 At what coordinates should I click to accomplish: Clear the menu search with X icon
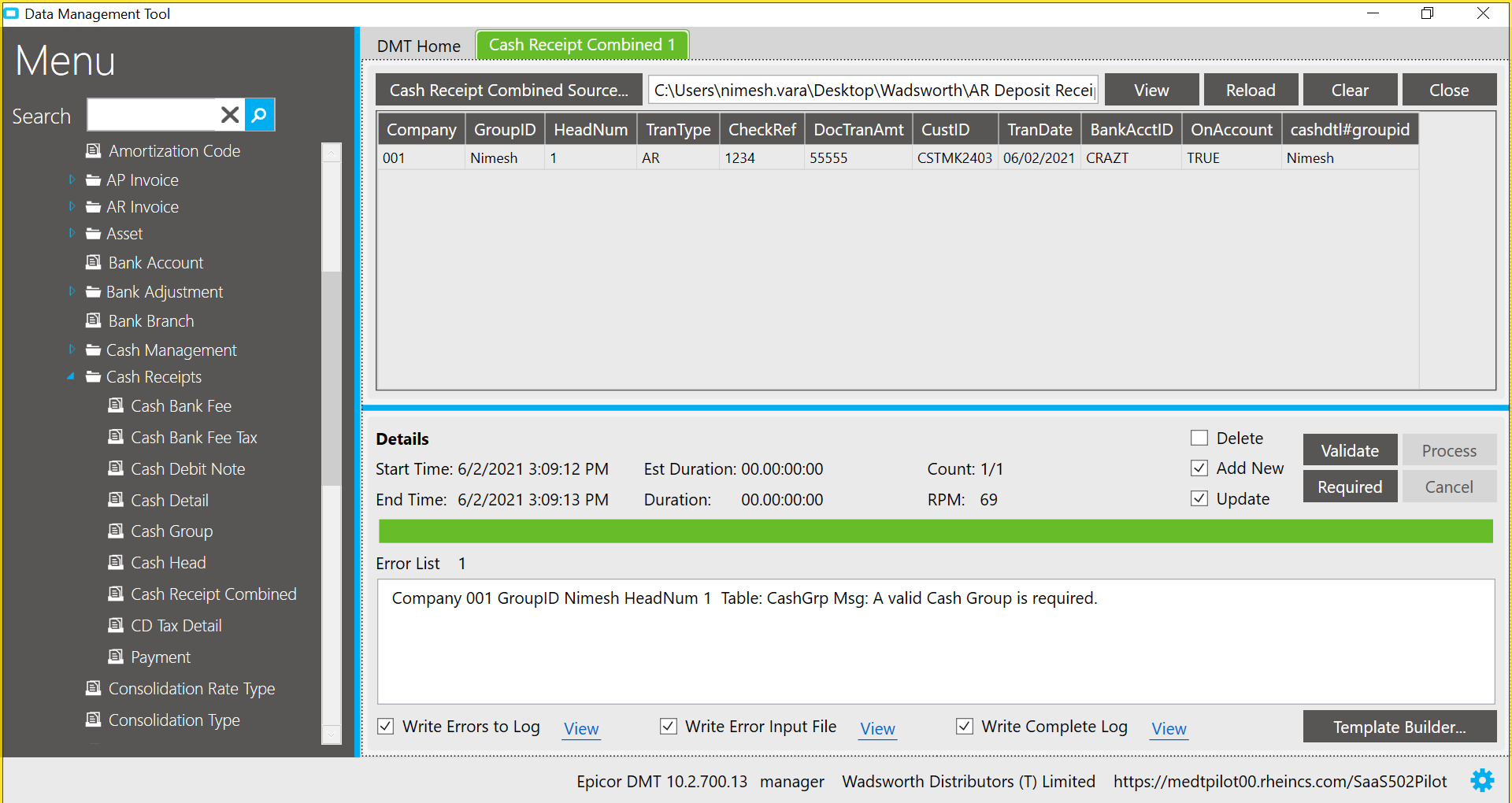click(x=230, y=115)
